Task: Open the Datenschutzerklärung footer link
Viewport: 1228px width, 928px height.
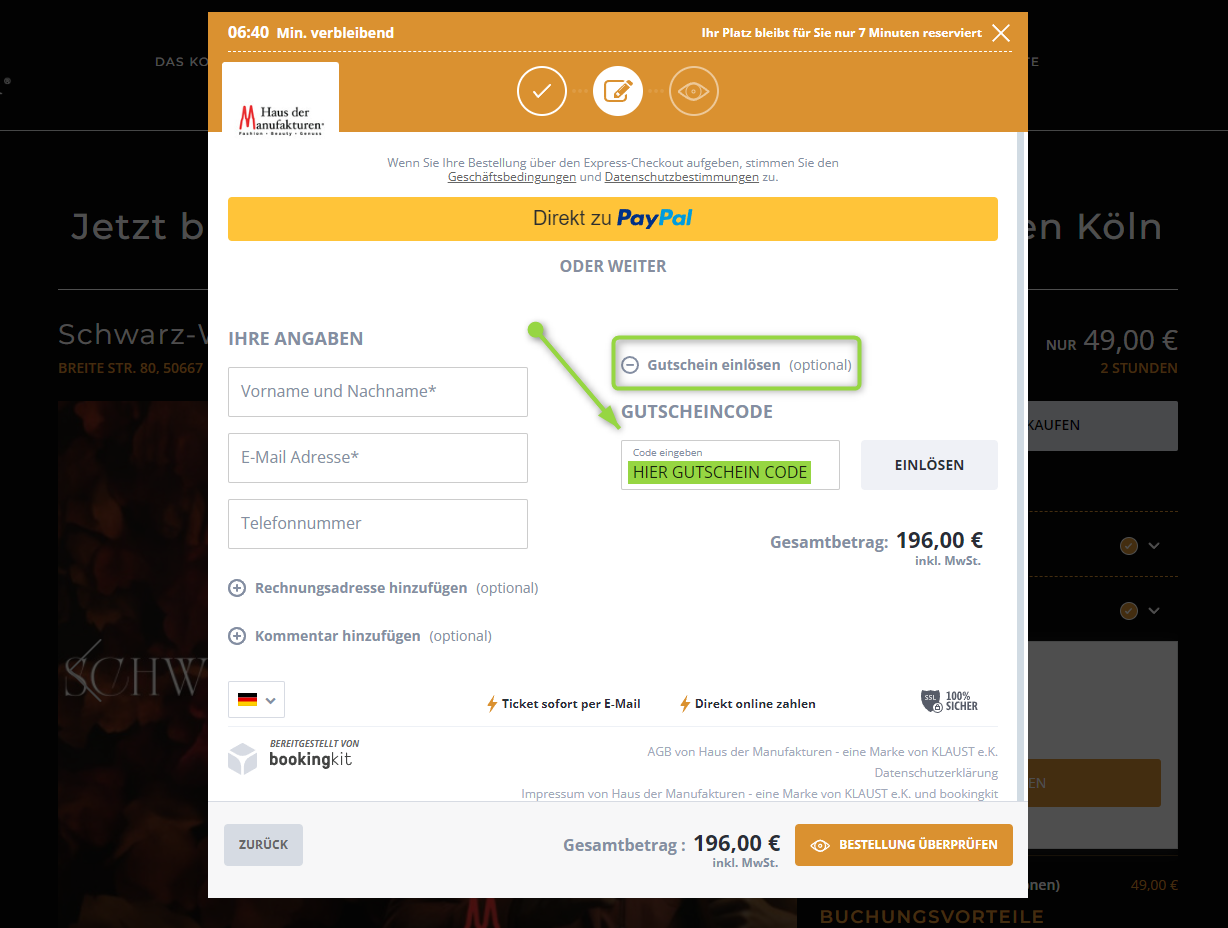Action: pyautogui.click(x=936, y=773)
